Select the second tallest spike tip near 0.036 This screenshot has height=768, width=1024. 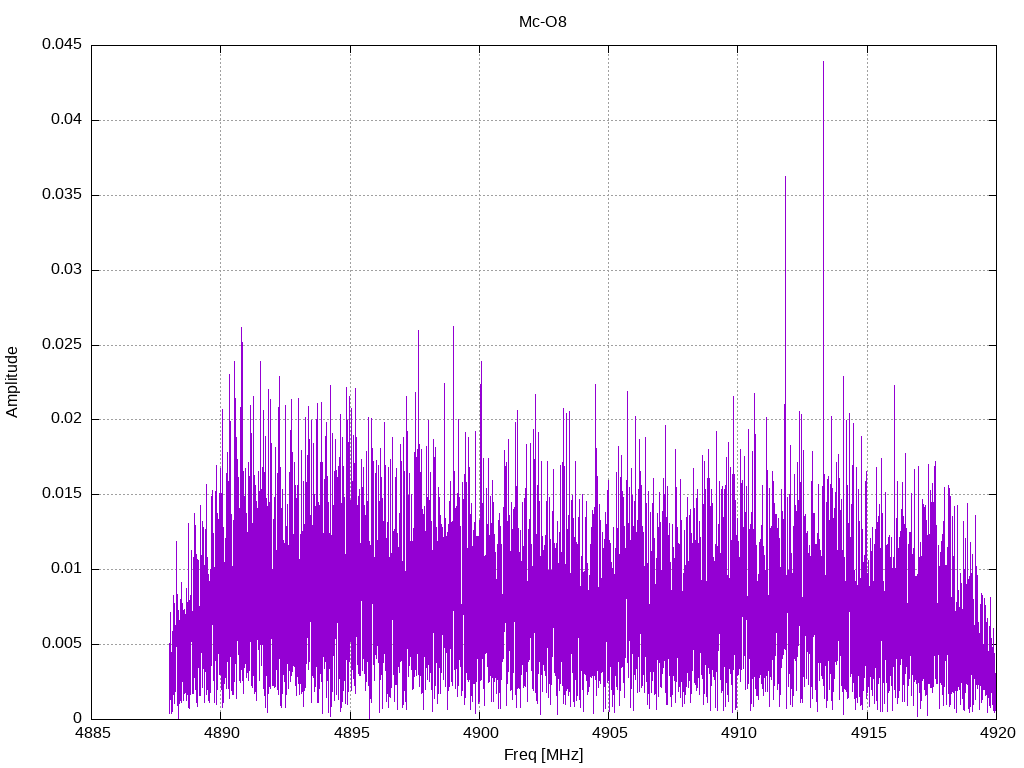coord(785,178)
